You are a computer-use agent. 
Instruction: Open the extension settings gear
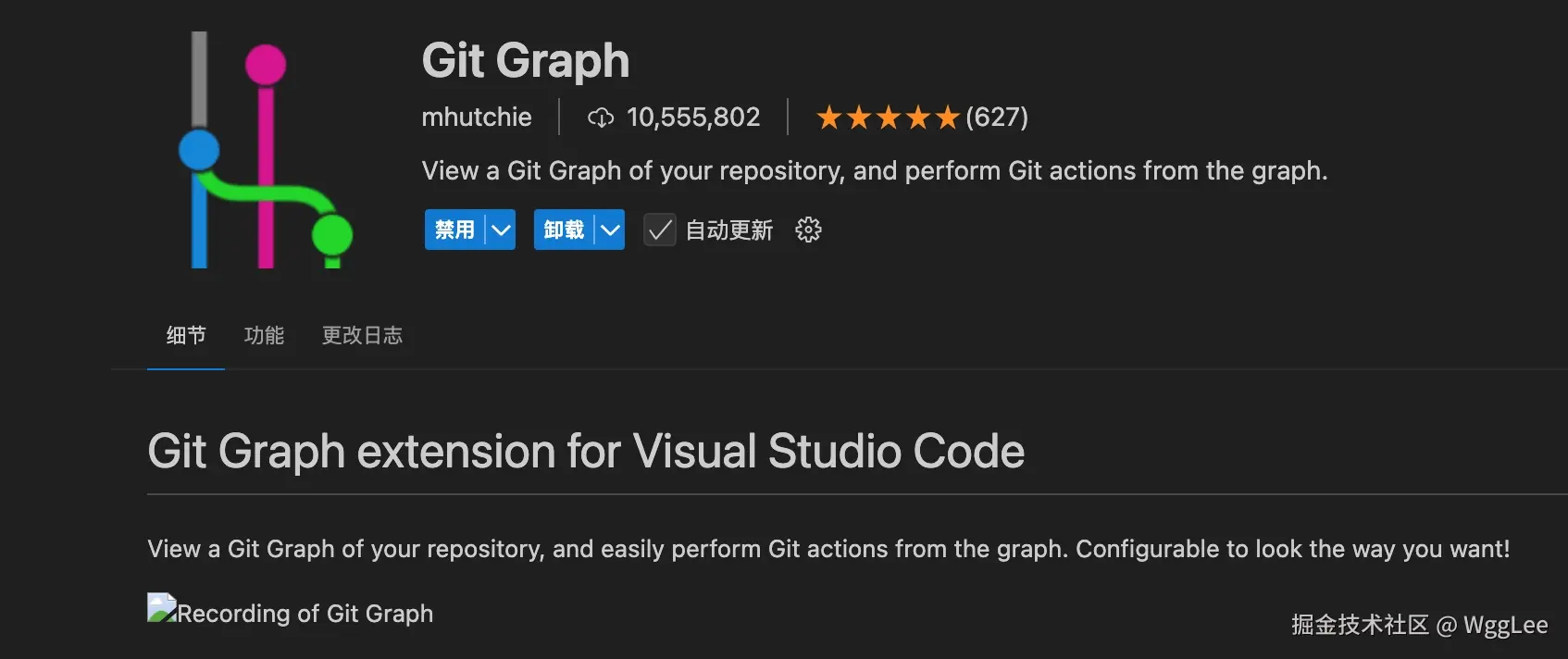(x=808, y=230)
